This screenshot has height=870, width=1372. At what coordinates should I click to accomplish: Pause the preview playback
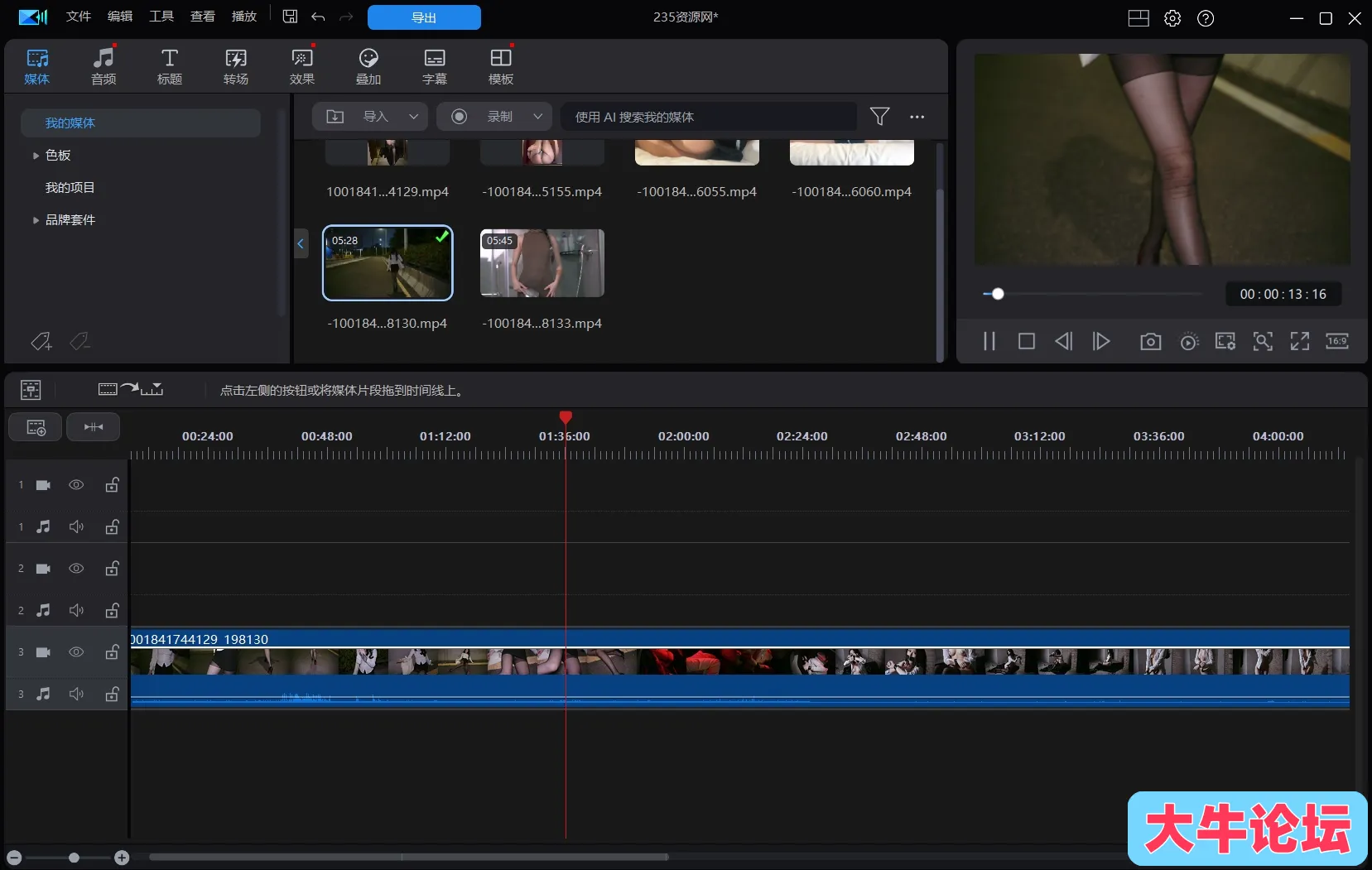[989, 341]
